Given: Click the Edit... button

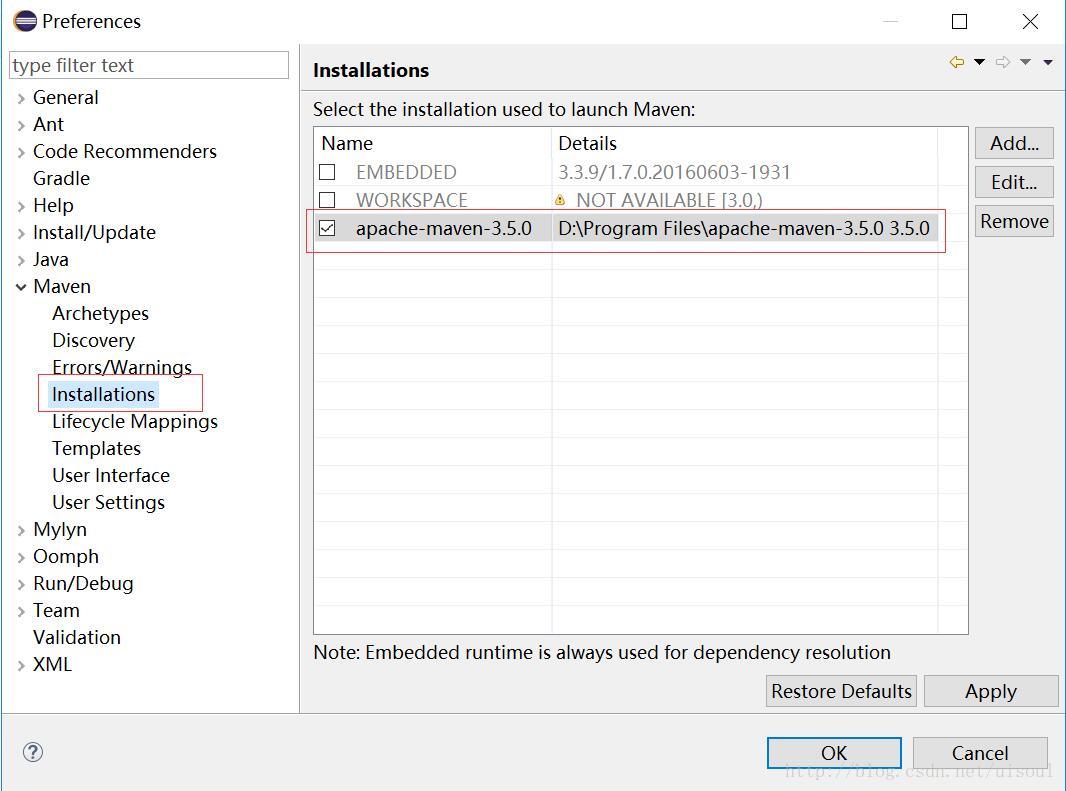Looking at the screenshot, I should pyautogui.click(x=1014, y=182).
